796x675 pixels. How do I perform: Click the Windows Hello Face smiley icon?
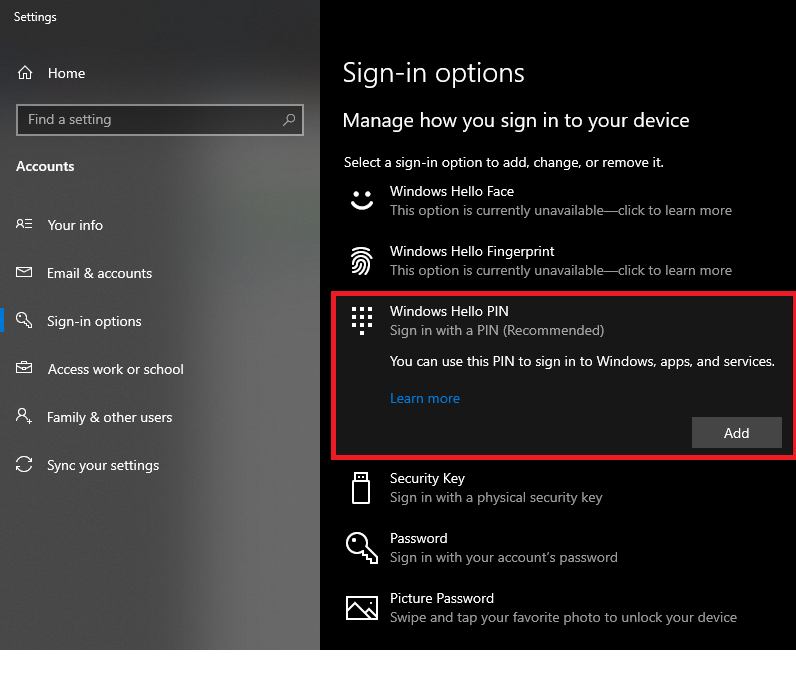click(x=362, y=200)
